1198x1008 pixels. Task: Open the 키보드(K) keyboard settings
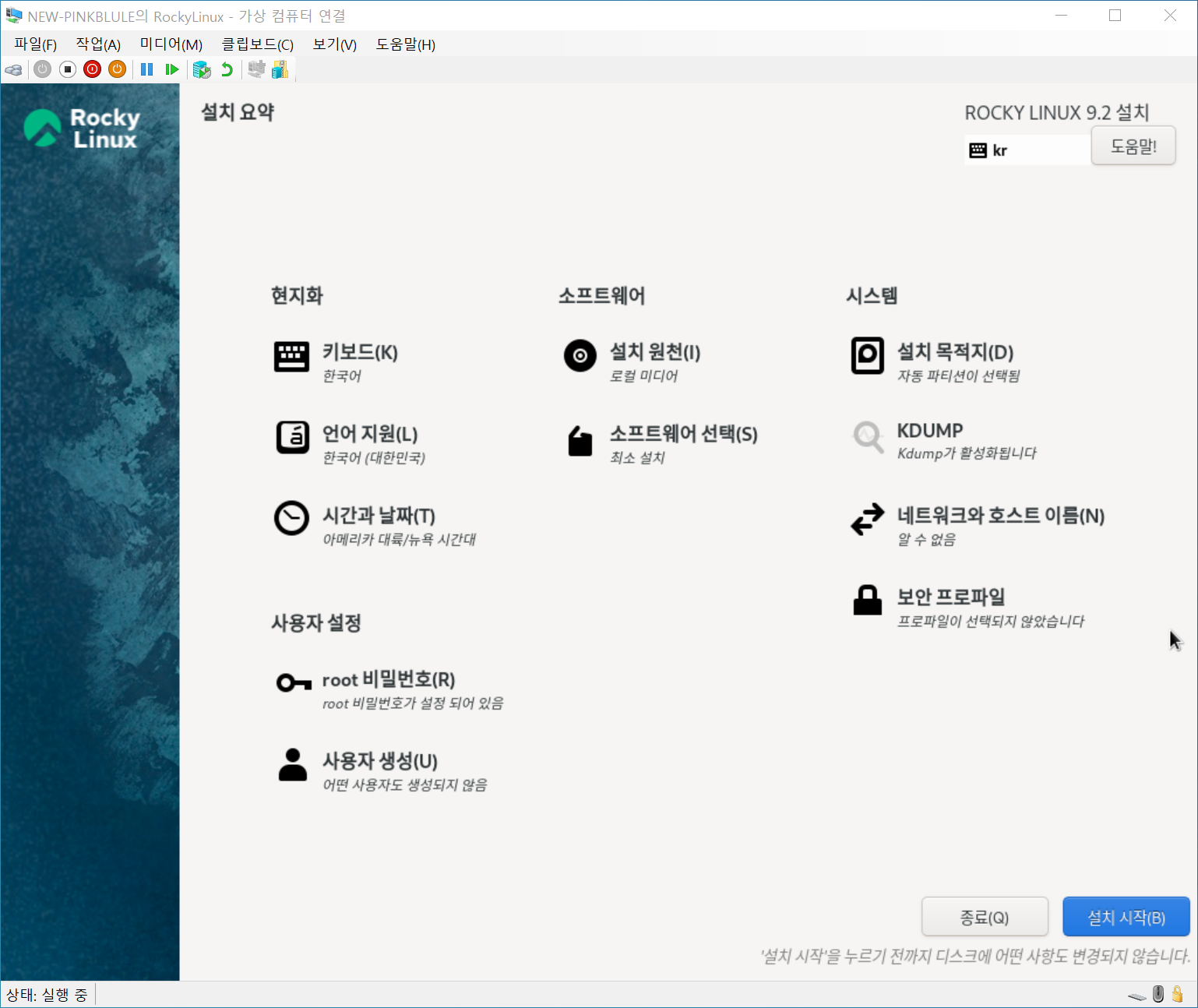tap(336, 361)
